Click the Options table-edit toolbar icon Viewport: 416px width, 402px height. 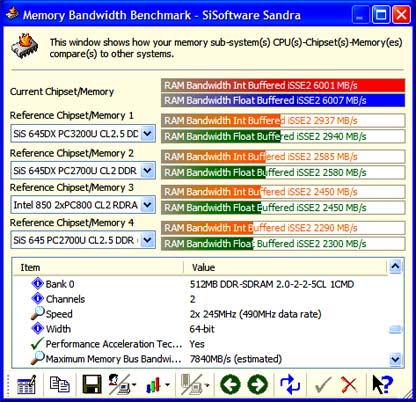(x=26, y=384)
